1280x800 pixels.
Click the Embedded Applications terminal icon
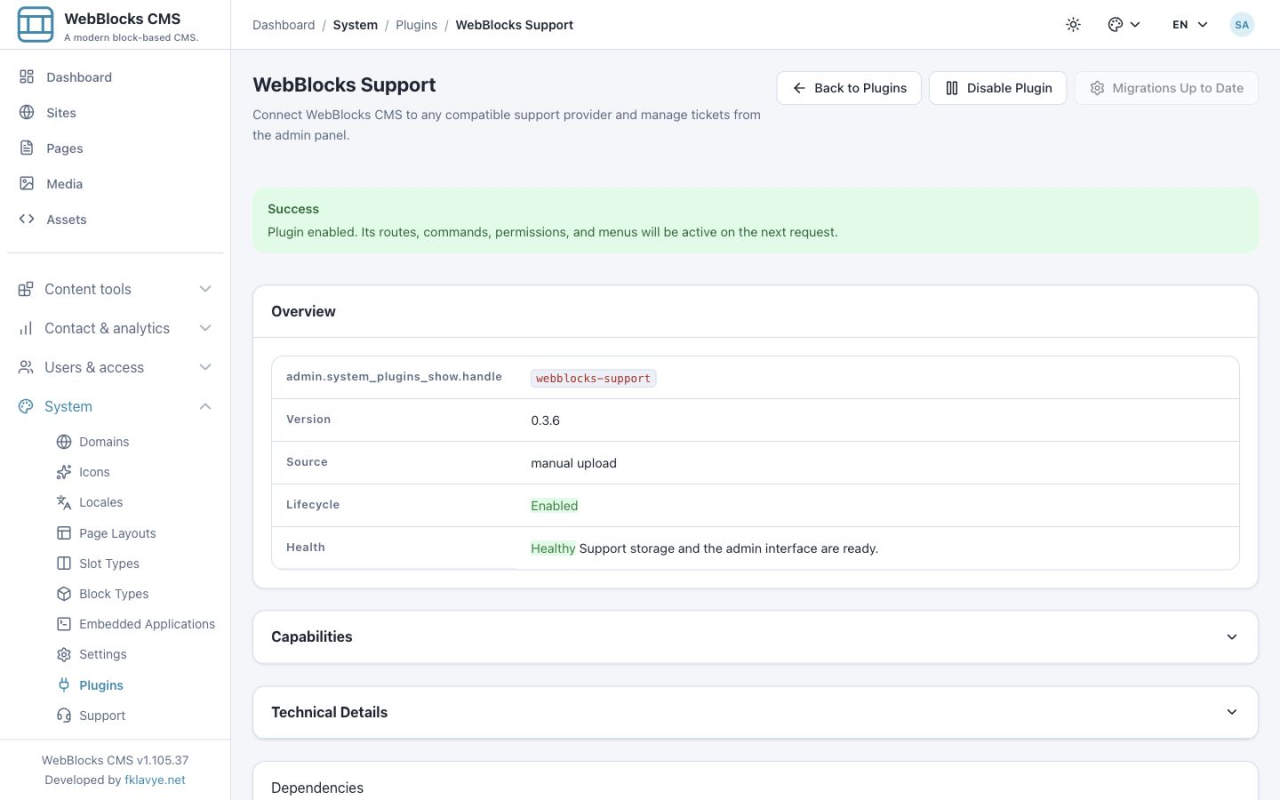64,624
